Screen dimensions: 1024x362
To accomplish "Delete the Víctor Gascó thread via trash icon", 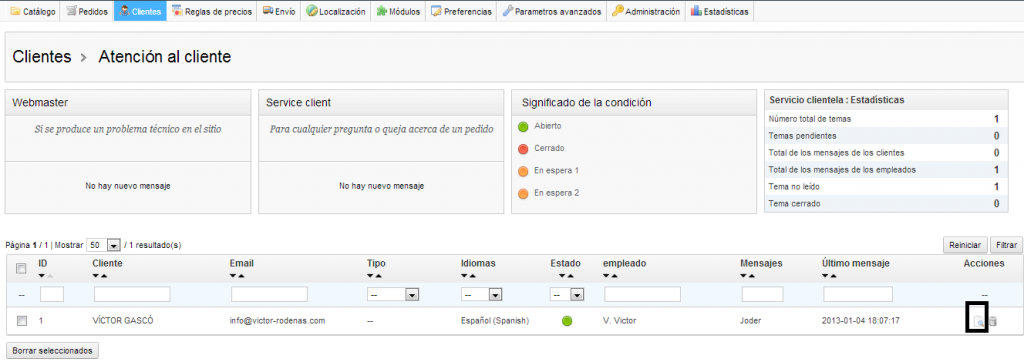I will coord(993,321).
